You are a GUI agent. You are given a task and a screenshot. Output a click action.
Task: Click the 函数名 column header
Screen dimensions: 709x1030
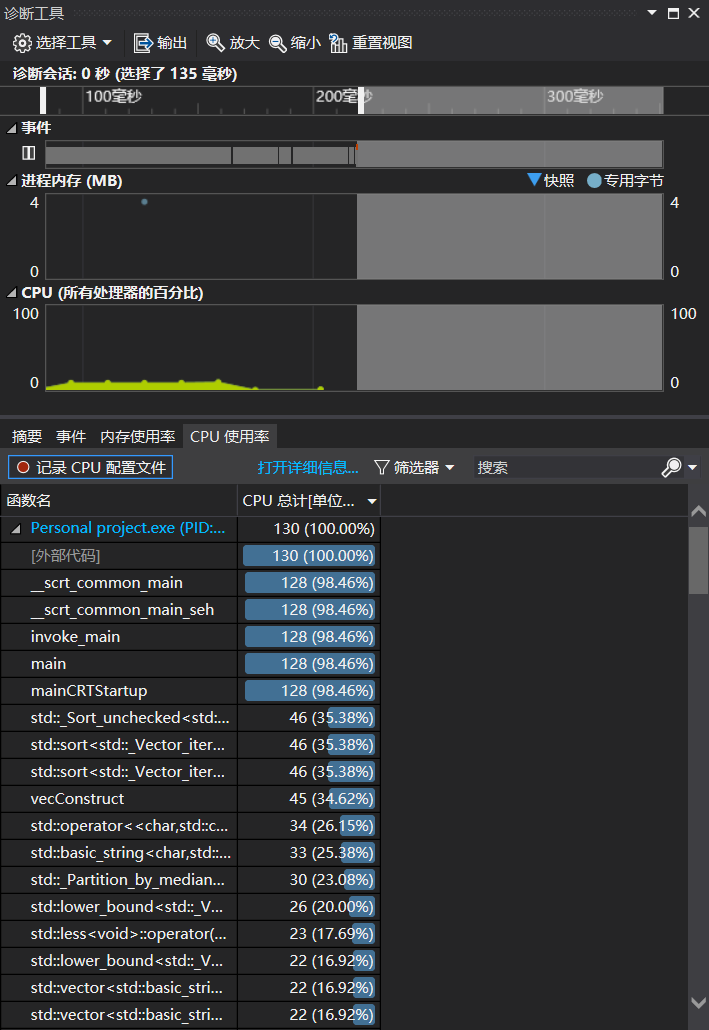[x=119, y=501]
